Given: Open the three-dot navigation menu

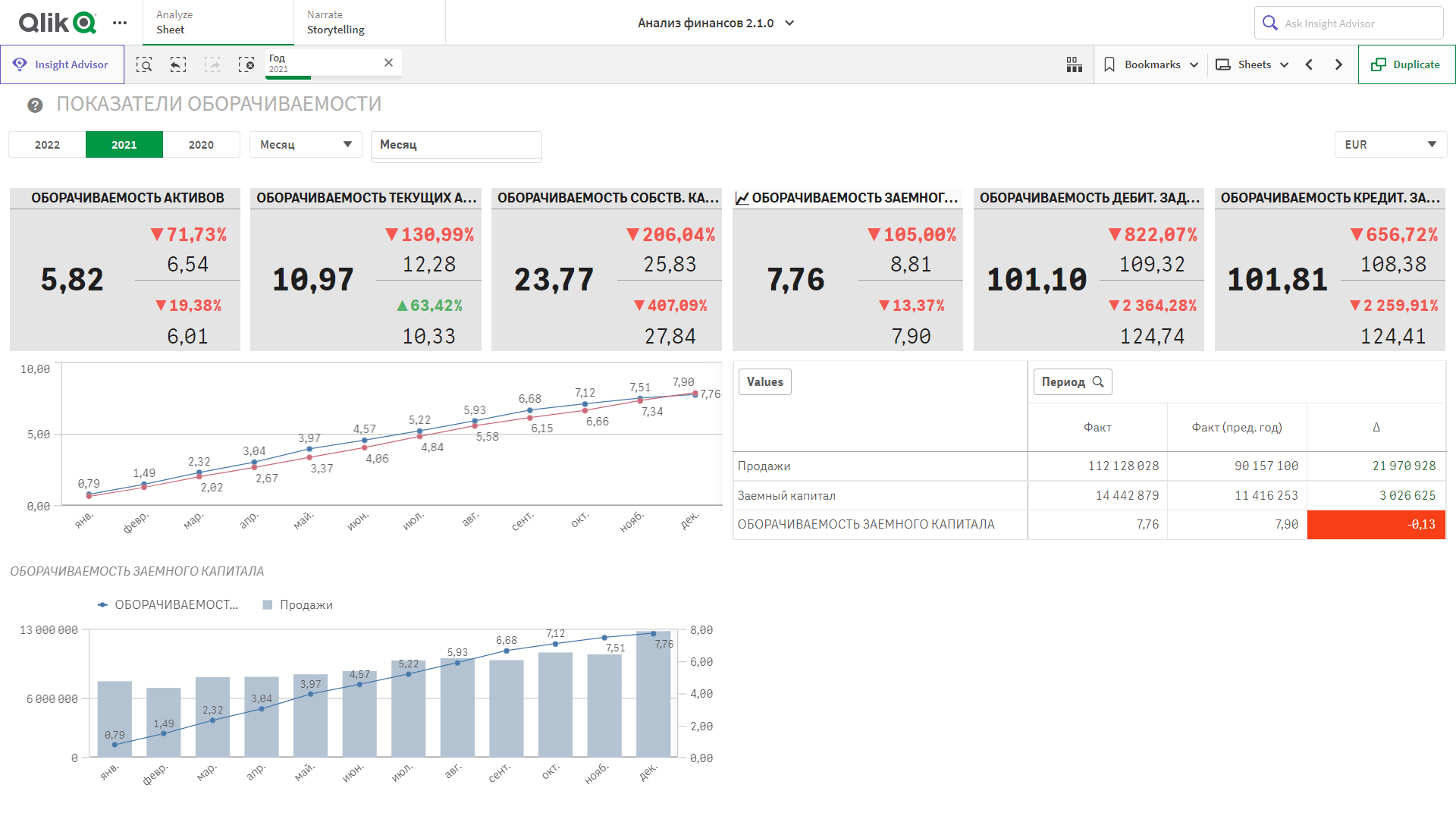Looking at the screenshot, I should click(x=120, y=23).
